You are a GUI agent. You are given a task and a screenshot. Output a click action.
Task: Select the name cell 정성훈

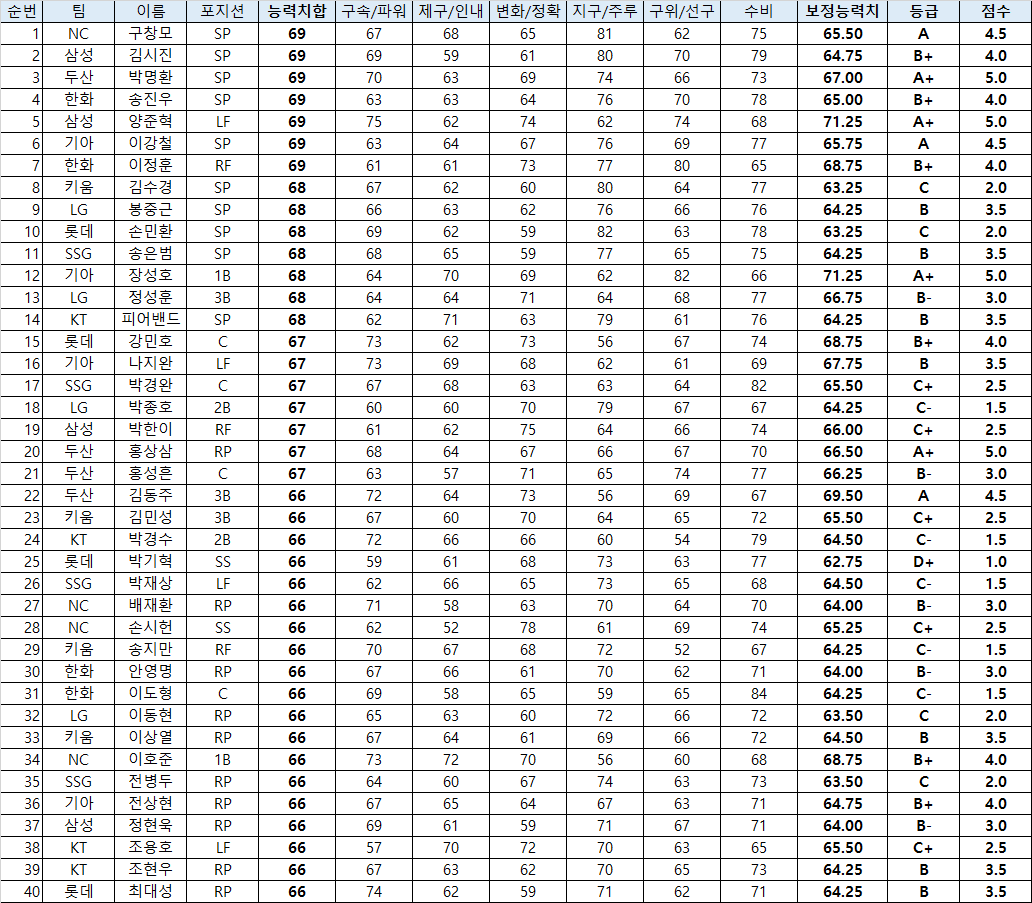point(150,297)
